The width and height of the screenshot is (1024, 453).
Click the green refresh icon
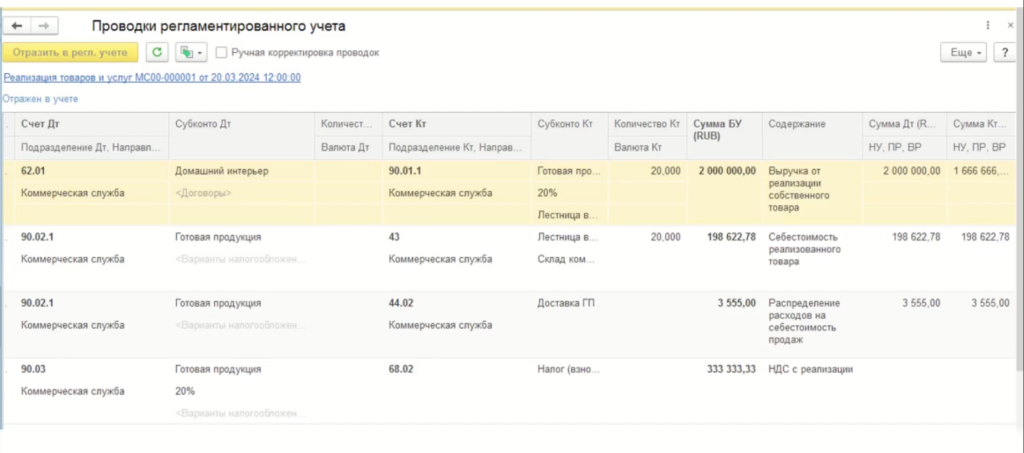click(157, 52)
